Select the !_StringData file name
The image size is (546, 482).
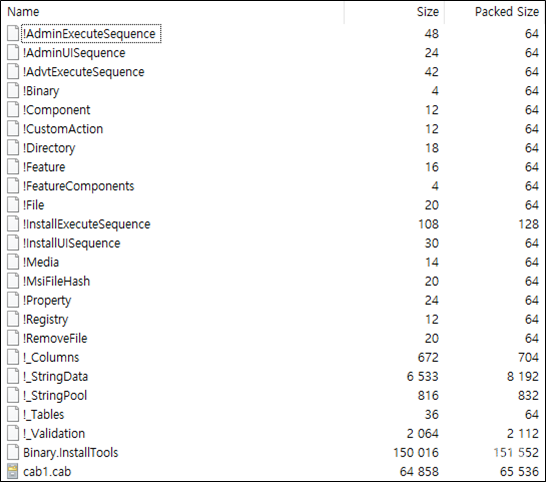55,376
